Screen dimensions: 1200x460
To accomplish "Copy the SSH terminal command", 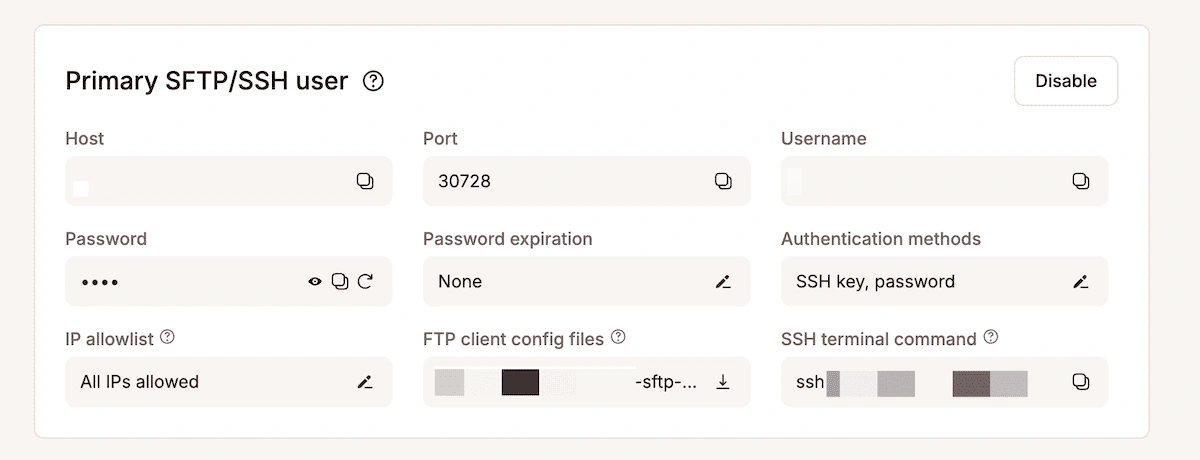I will 1080,381.
